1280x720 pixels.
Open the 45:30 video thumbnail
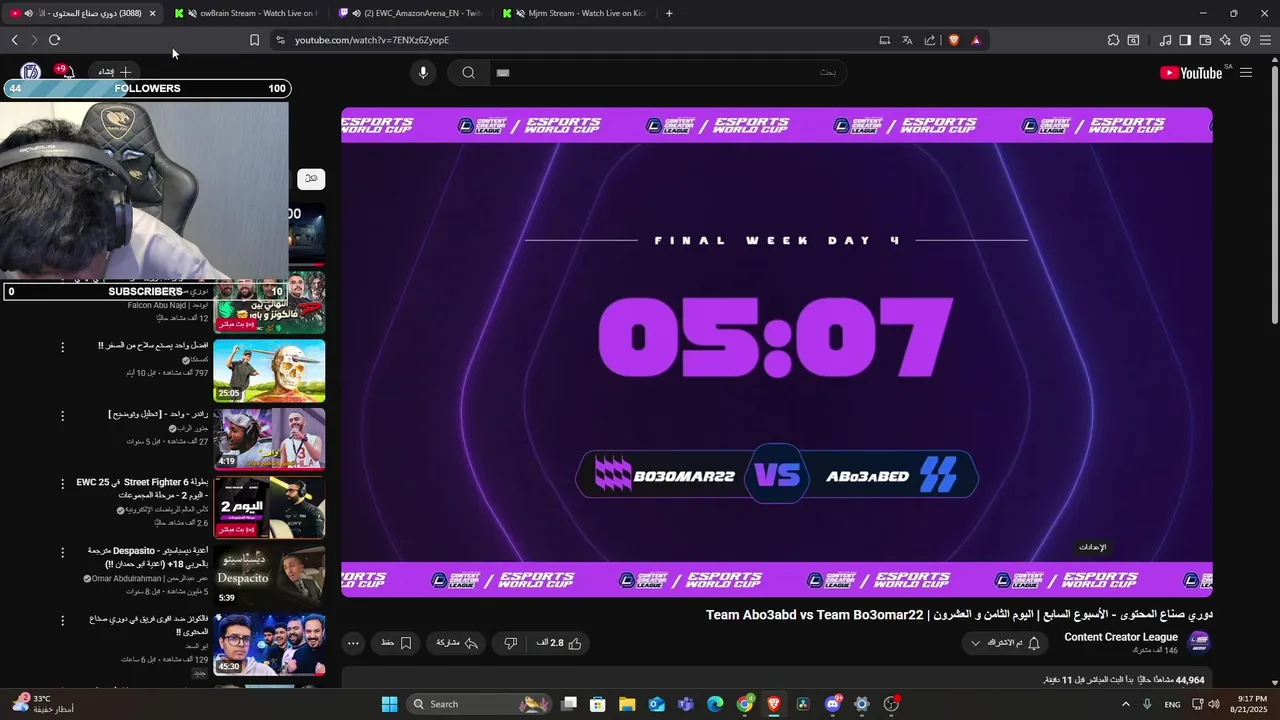(x=270, y=643)
